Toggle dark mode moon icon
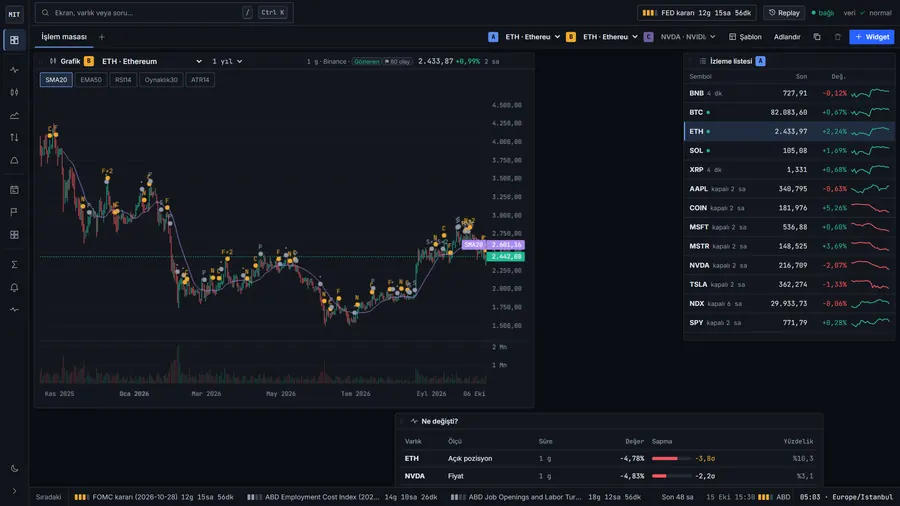The width and height of the screenshot is (900, 506). coord(14,469)
